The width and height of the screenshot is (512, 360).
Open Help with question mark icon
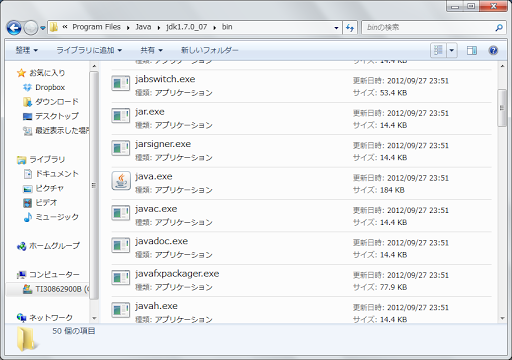pyautogui.click(x=493, y=50)
